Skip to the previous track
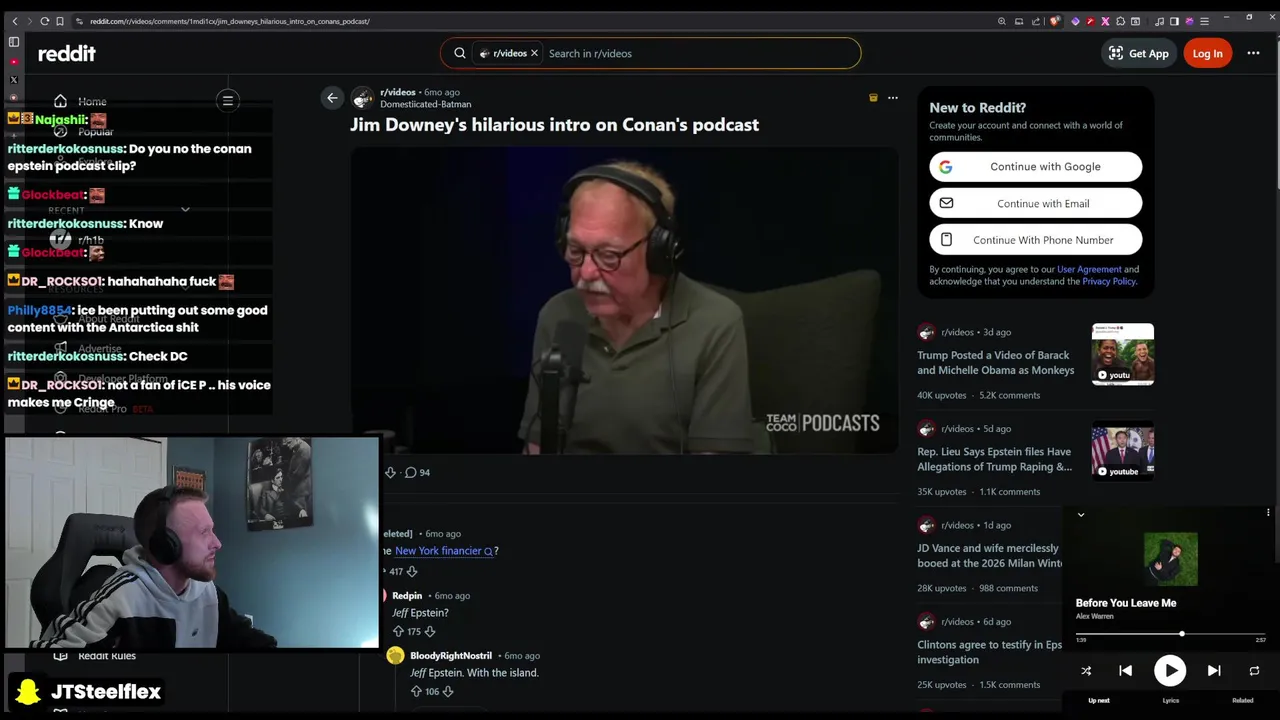The image size is (1280, 720). (1125, 671)
